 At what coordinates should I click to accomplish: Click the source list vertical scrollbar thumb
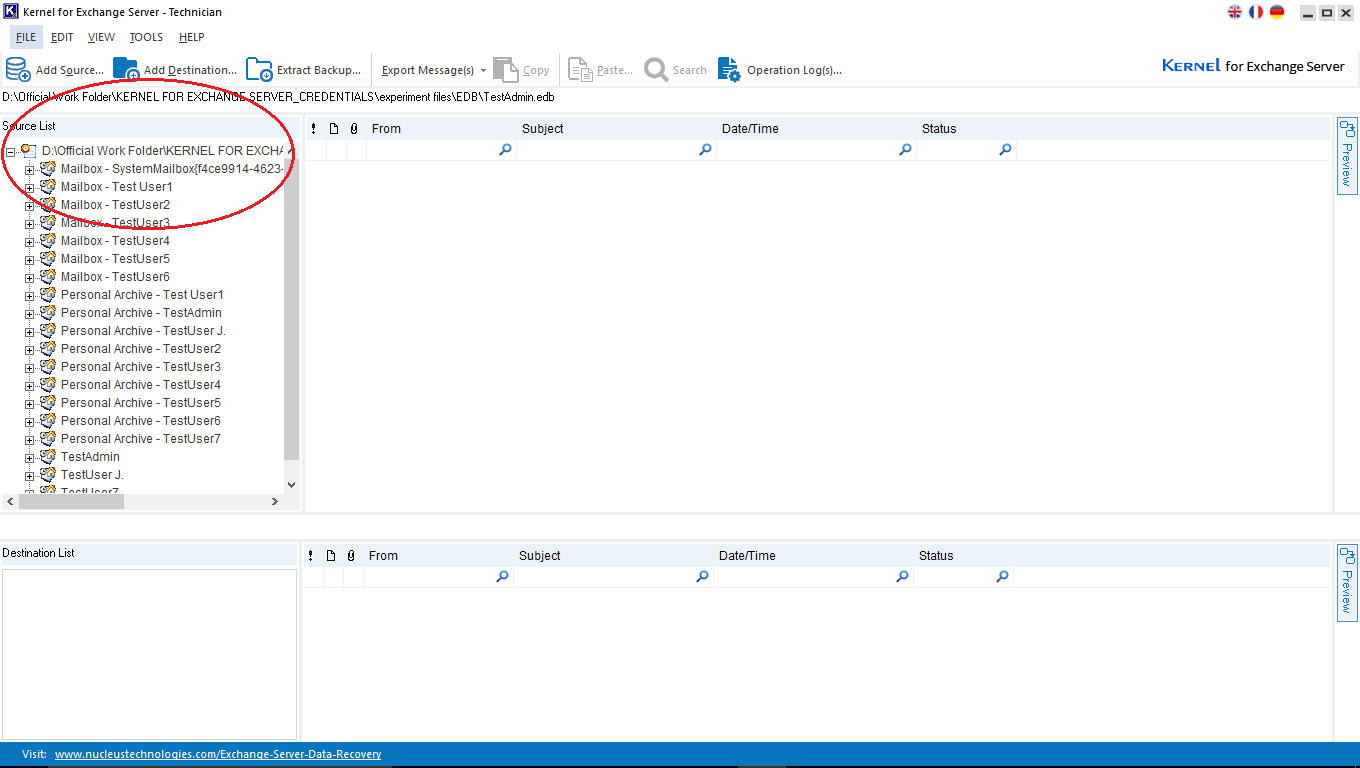click(x=291, y=309)
